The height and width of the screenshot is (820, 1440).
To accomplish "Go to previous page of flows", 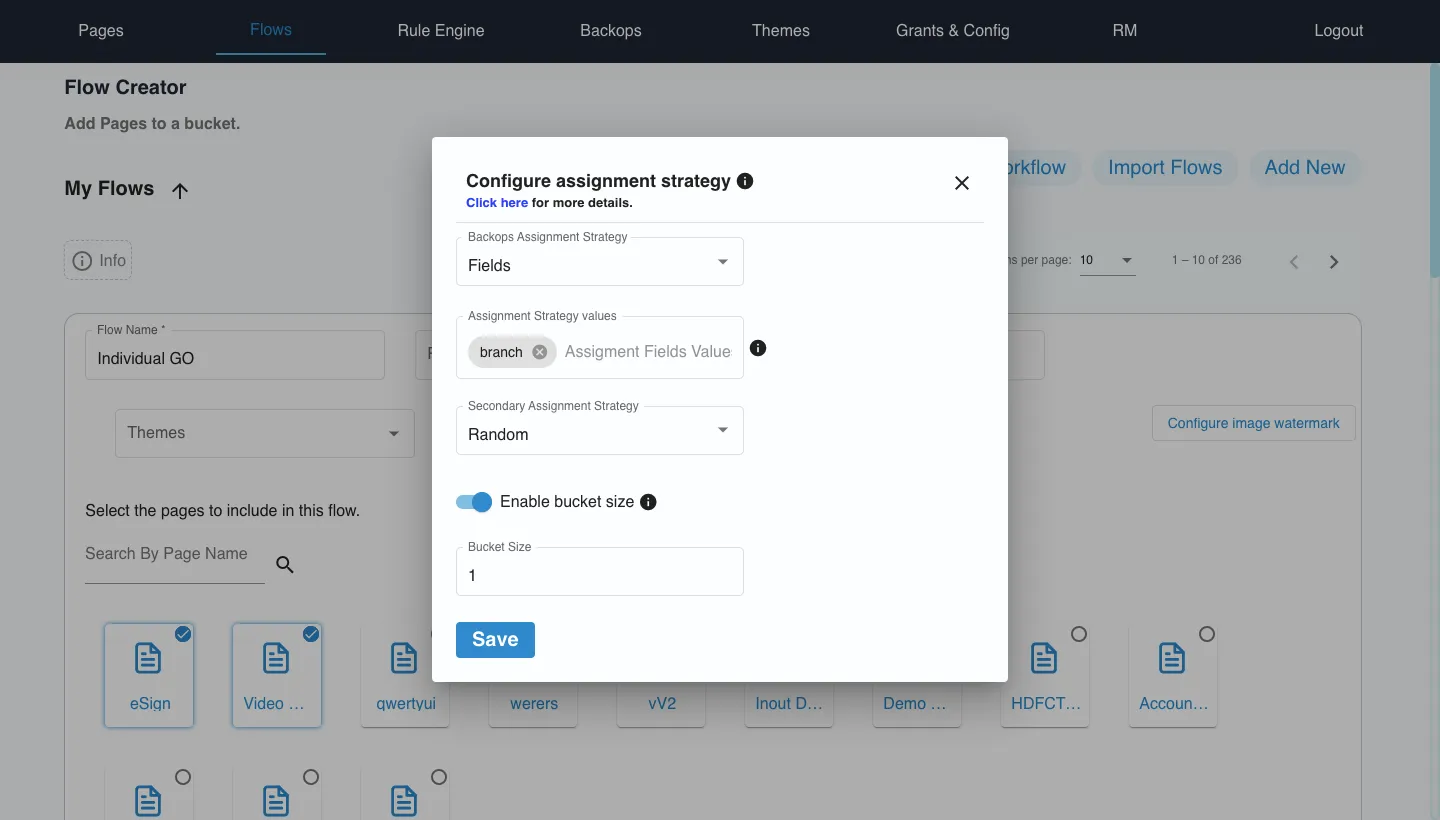I will coord(1294,262).
